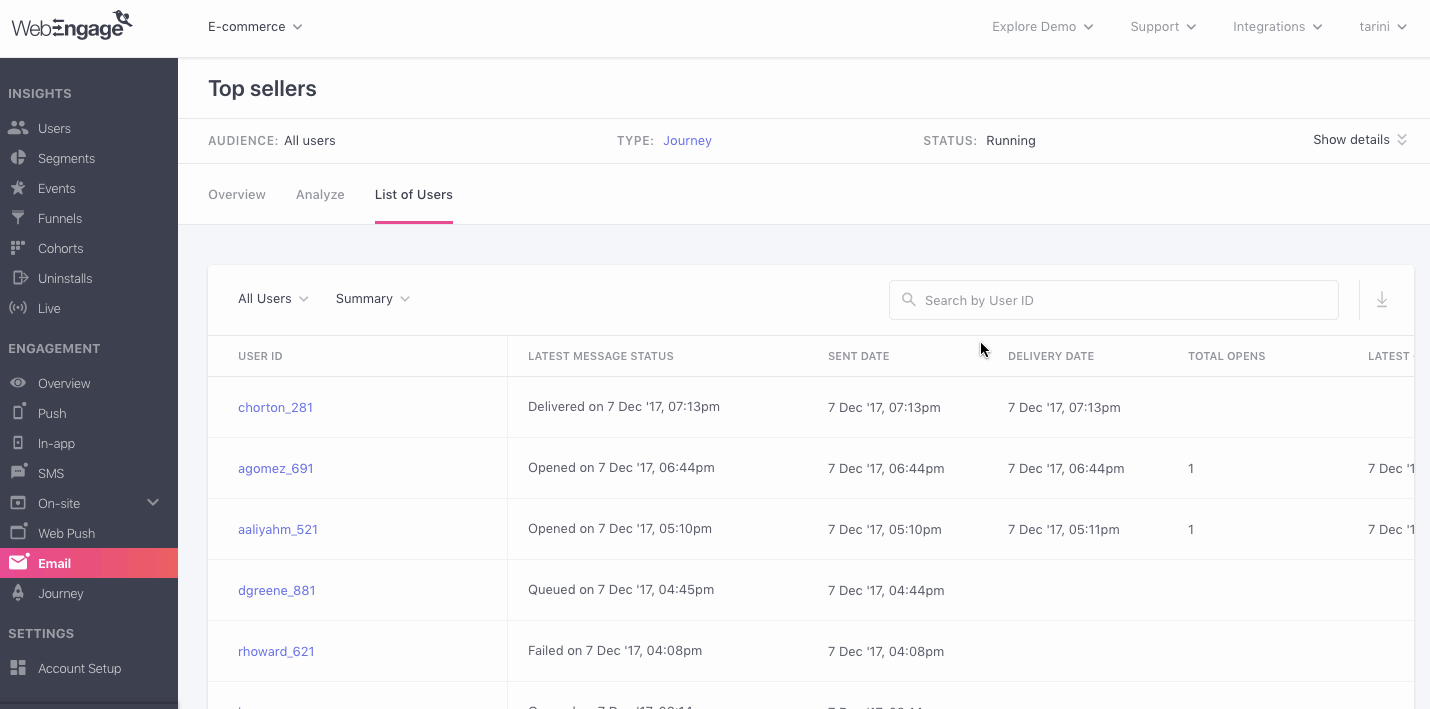Focus the Search by User ID field

tap(1113, 300)
